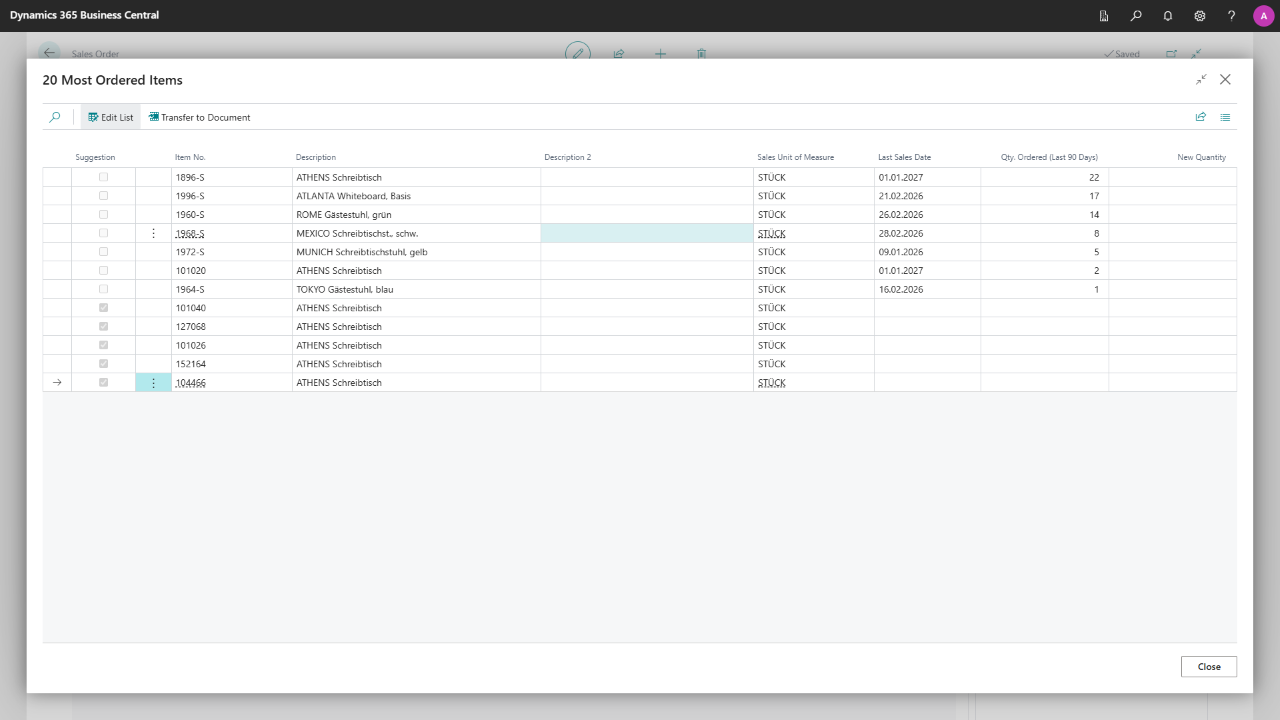1280x720 pixels.
Task: Select ROME Gästestuhl, grün description
Action: [x=344, y=214]
